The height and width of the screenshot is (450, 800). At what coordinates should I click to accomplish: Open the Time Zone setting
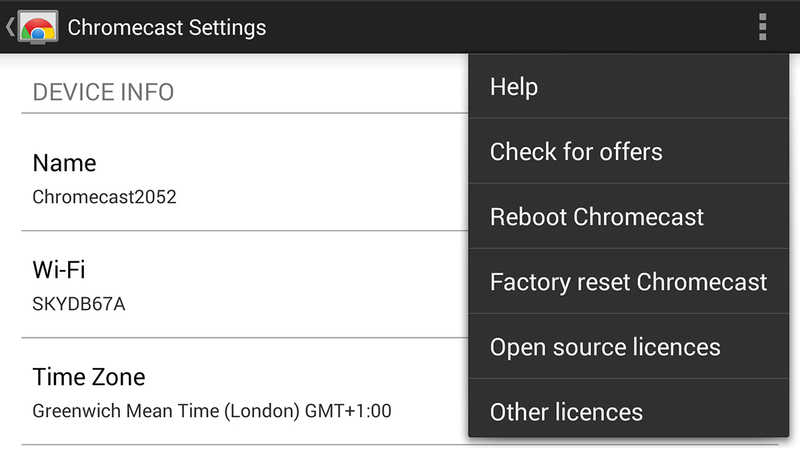click(x=244, y=392)
